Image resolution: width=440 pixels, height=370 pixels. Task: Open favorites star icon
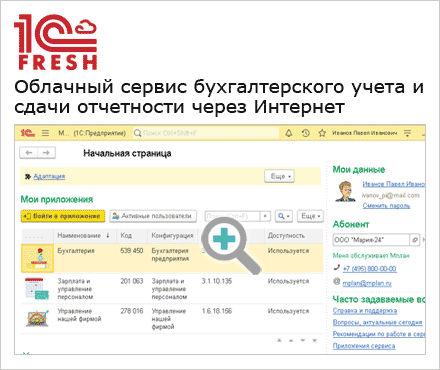(x=322, y=133)
